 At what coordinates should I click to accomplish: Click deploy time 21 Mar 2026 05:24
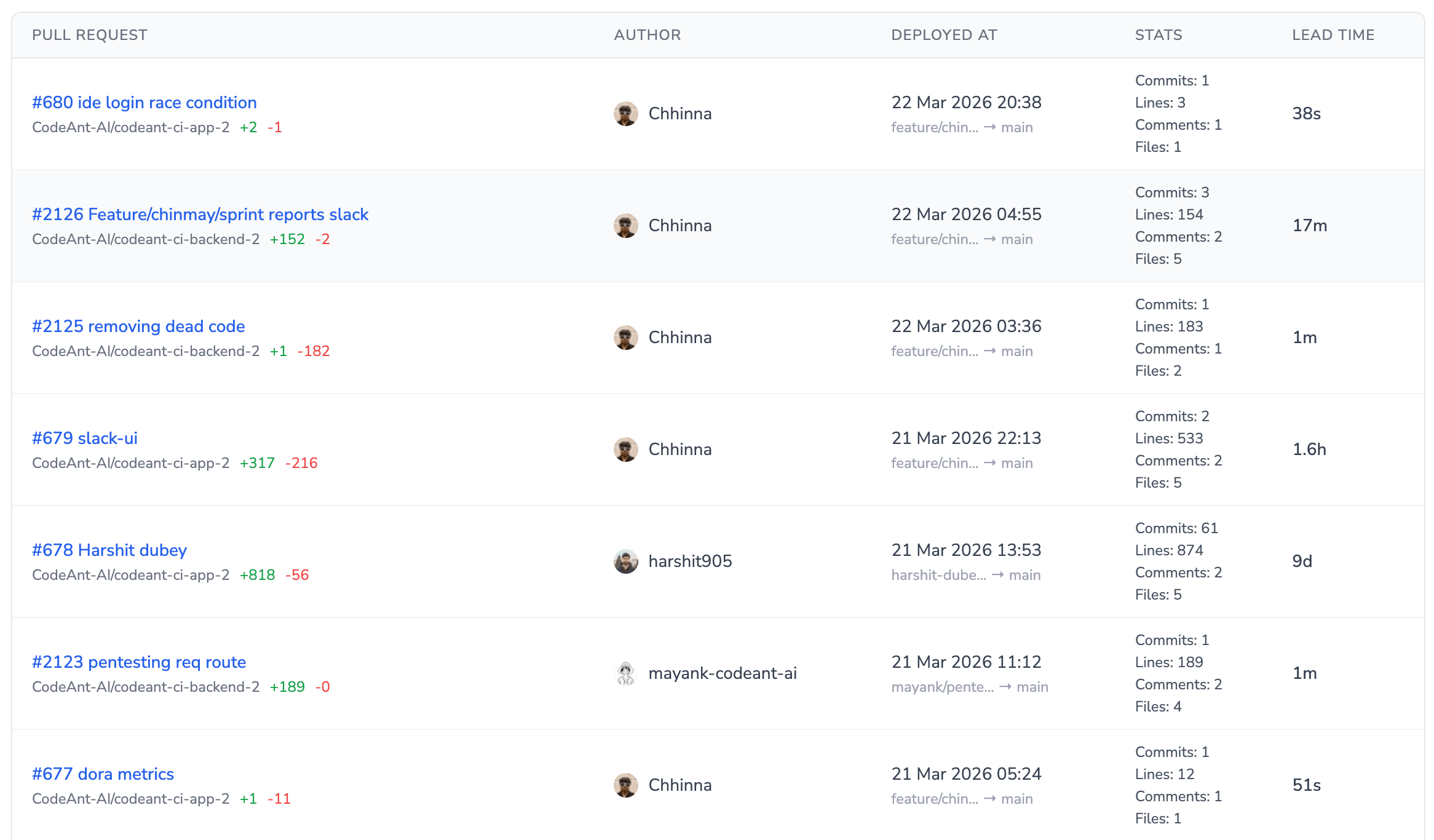967,774
